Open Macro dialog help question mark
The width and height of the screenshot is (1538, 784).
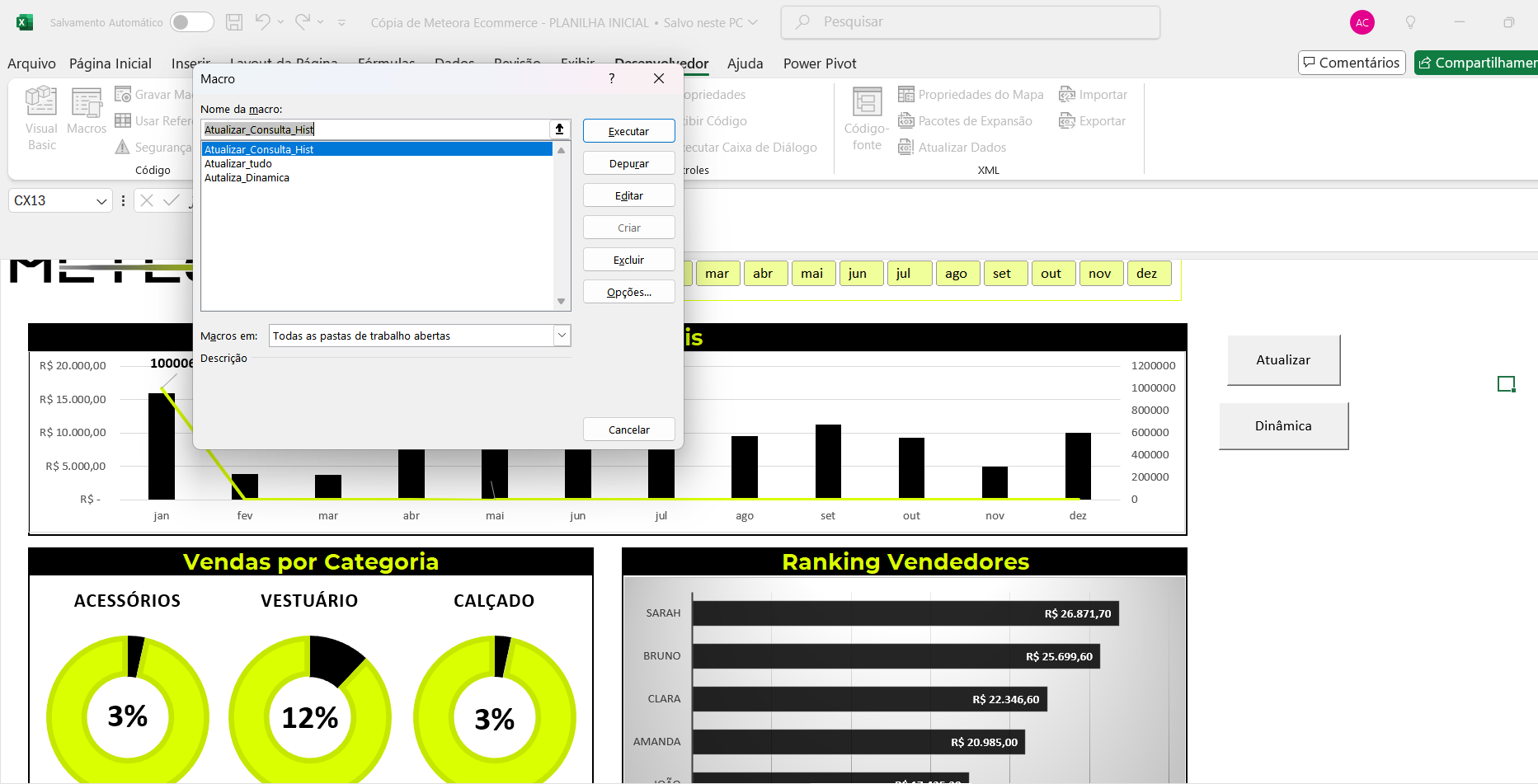tap(611, 78)
